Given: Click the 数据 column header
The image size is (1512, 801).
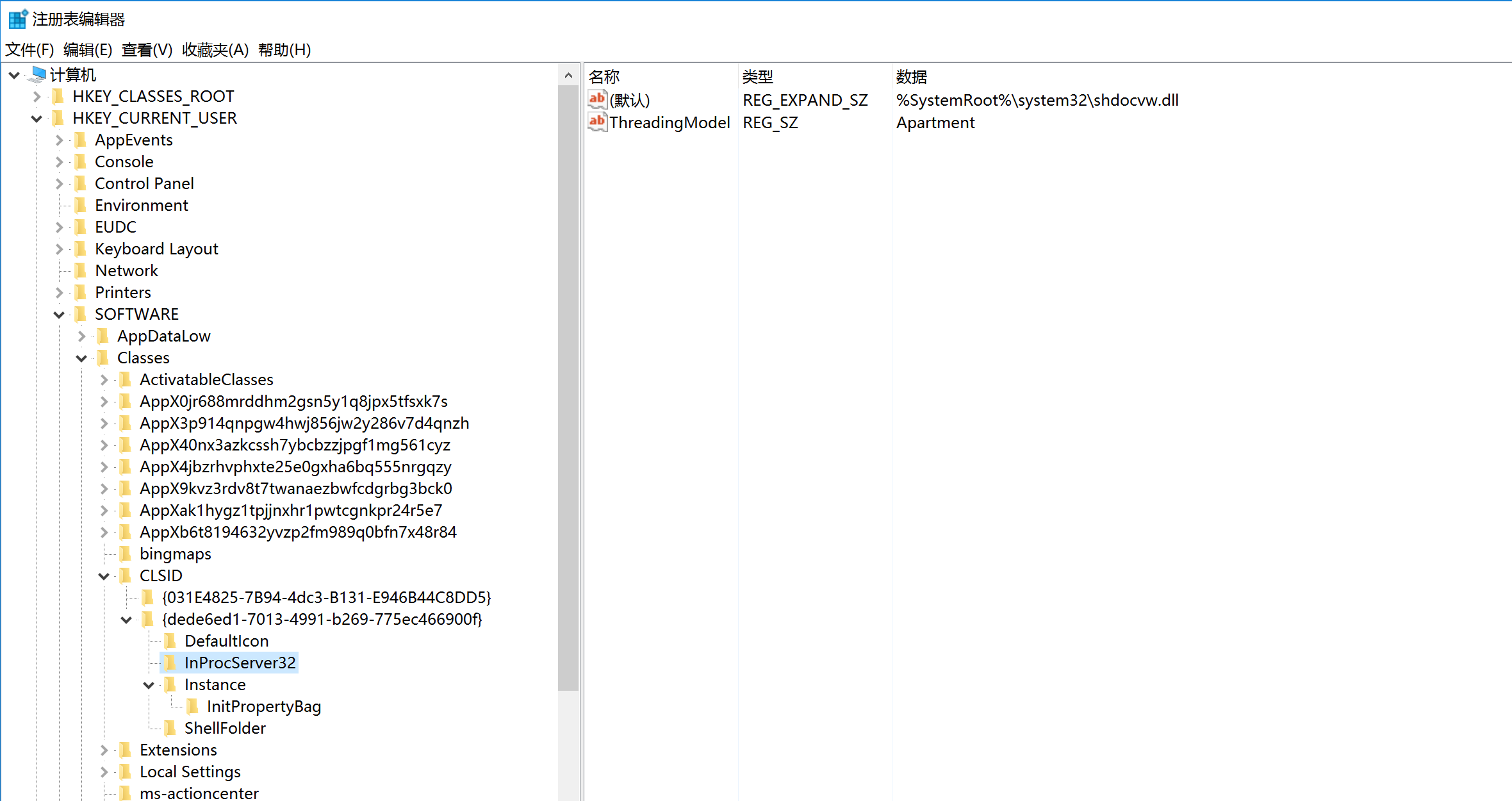Looking at the screenshot, I should pyautogui.click(x=911, y=77).
